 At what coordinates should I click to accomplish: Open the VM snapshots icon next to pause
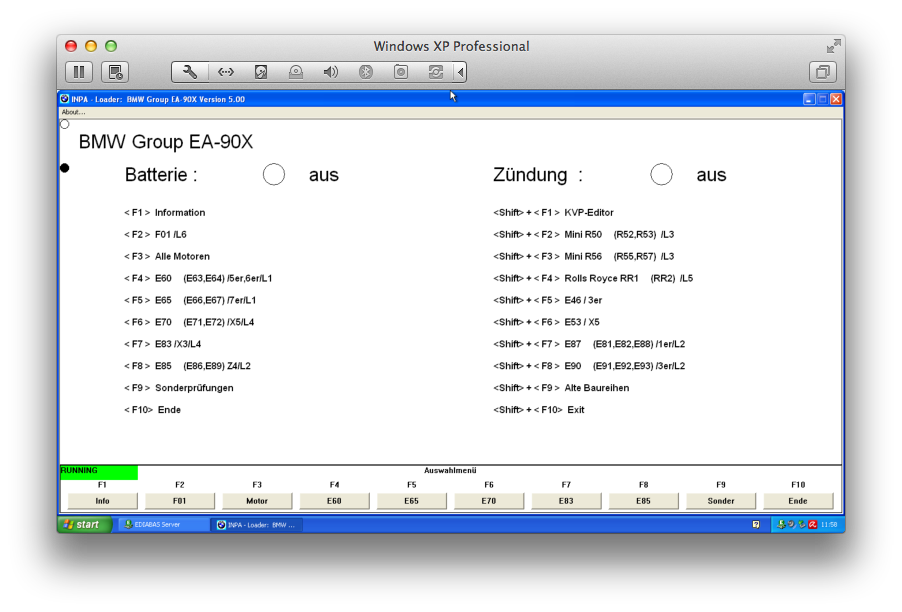coord(115,72)
